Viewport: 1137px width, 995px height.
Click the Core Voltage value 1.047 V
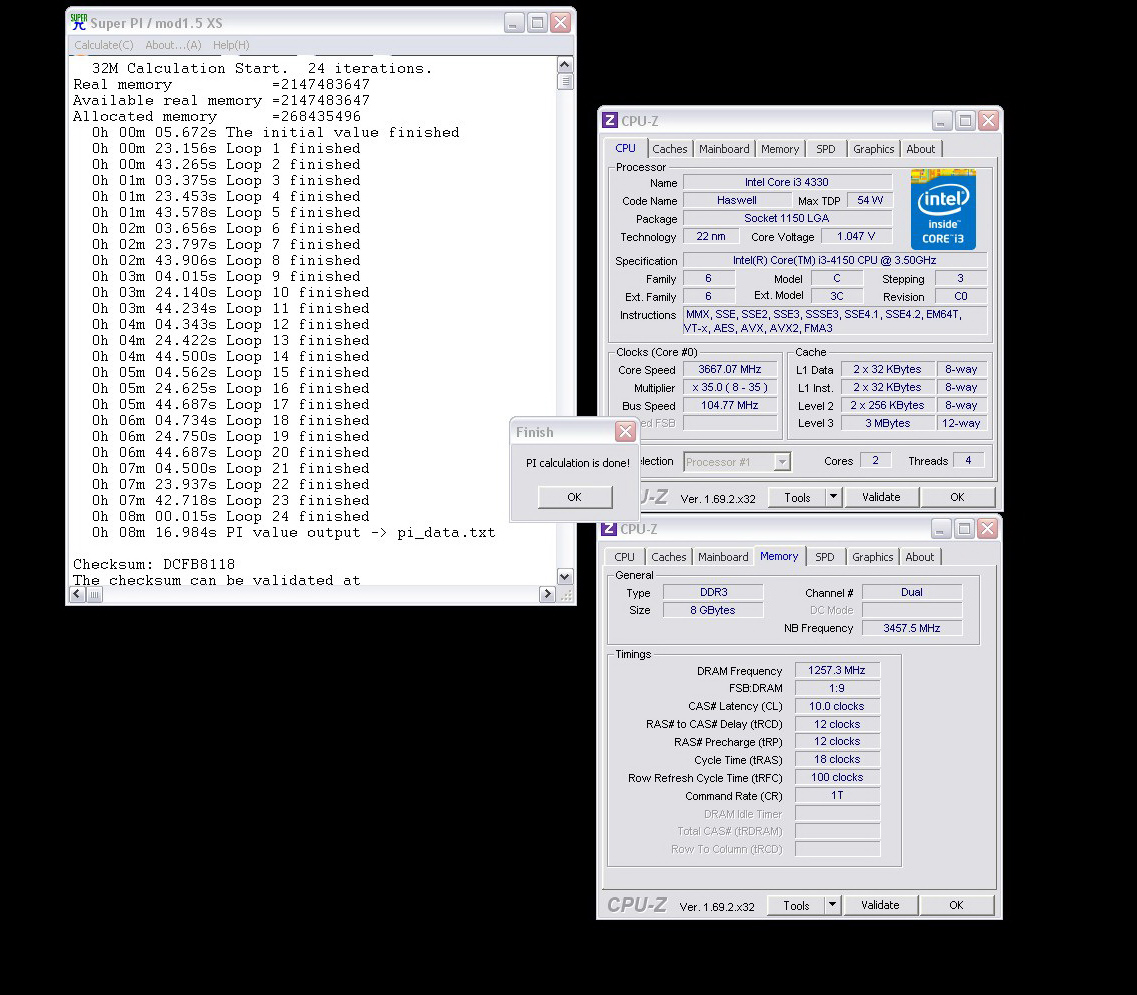(856, 236)
